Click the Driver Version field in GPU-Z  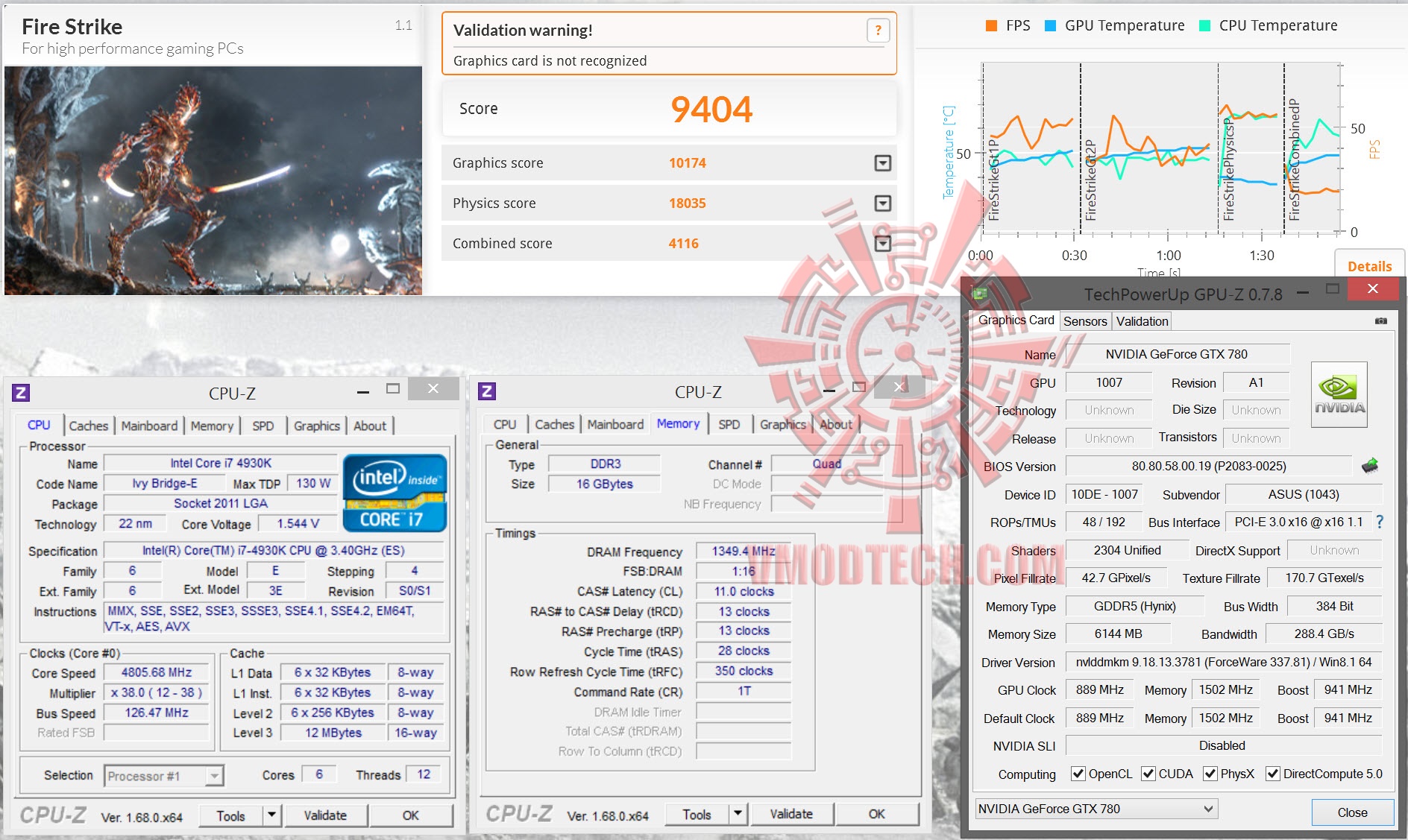coord(1223,662)
